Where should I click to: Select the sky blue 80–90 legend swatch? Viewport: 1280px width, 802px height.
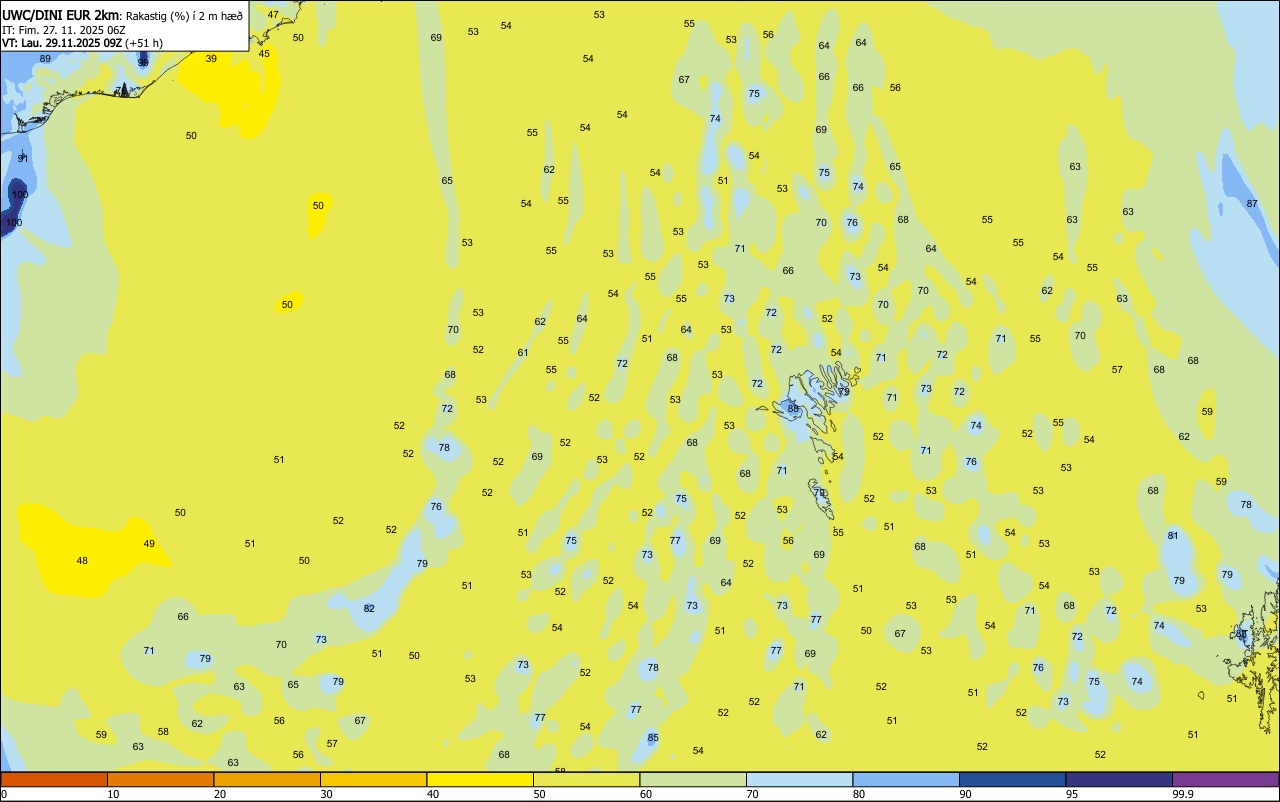click(x=906, y=779)
